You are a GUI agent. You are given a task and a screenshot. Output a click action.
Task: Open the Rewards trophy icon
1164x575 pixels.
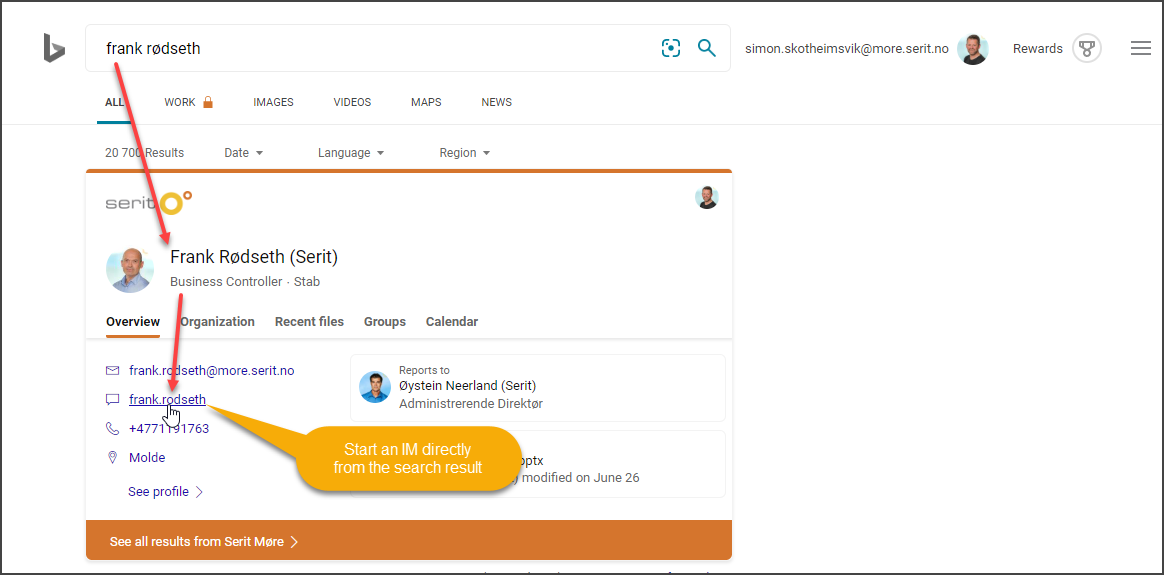coord(1087,49)
